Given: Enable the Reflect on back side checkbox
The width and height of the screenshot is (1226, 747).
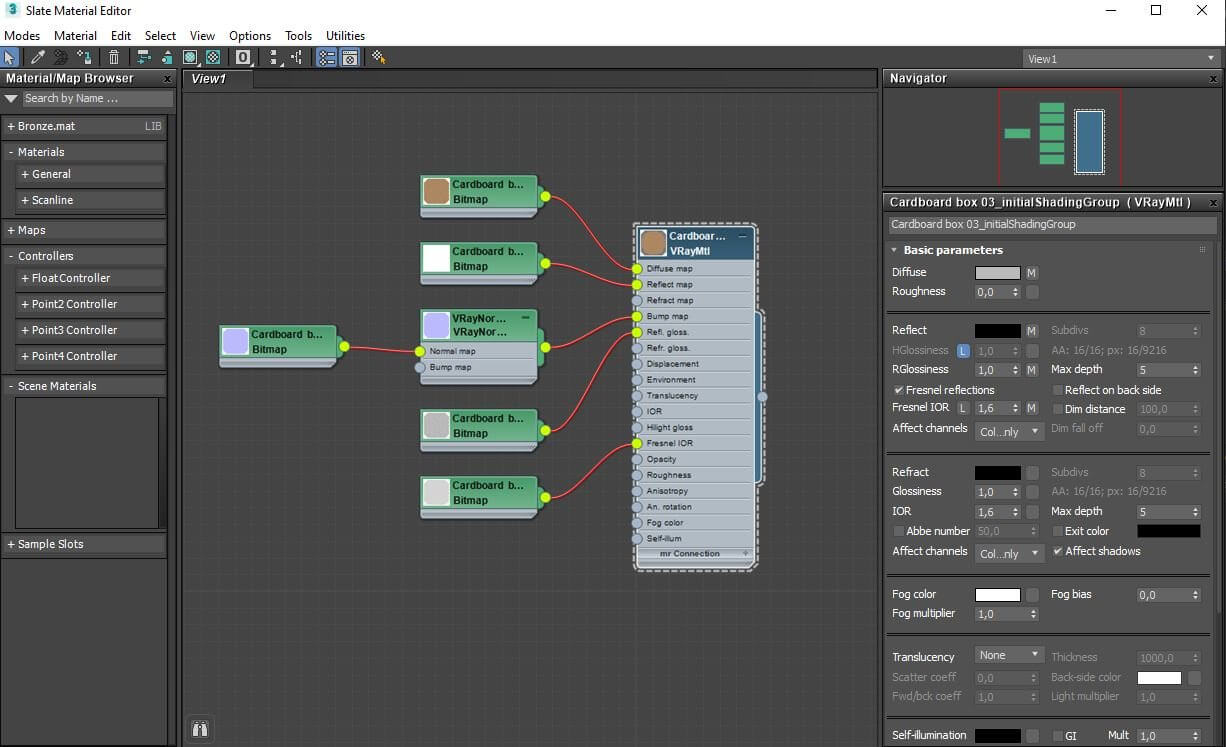Looking at the screenshot, I should (x=1058, y=390).
